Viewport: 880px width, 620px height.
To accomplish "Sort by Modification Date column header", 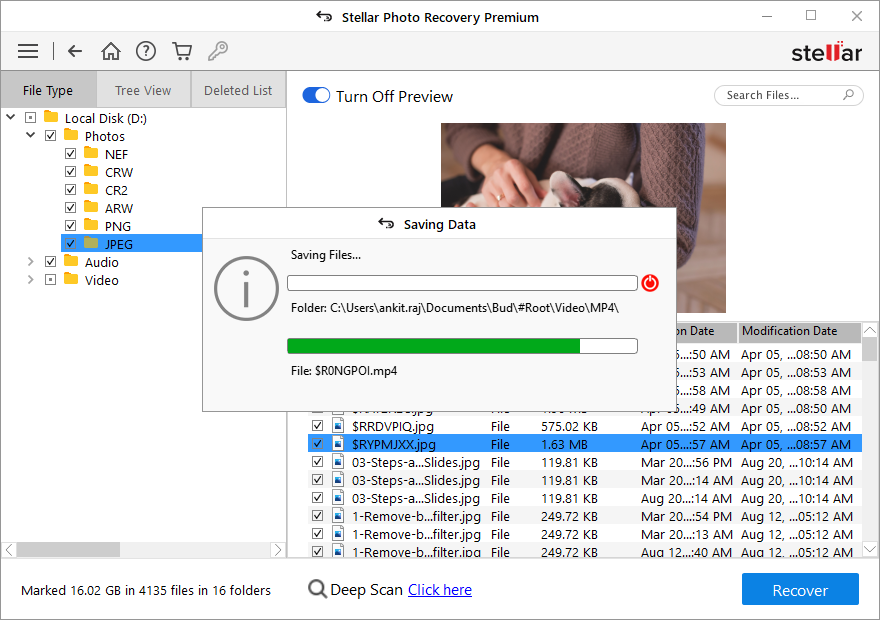I will 799,331.
